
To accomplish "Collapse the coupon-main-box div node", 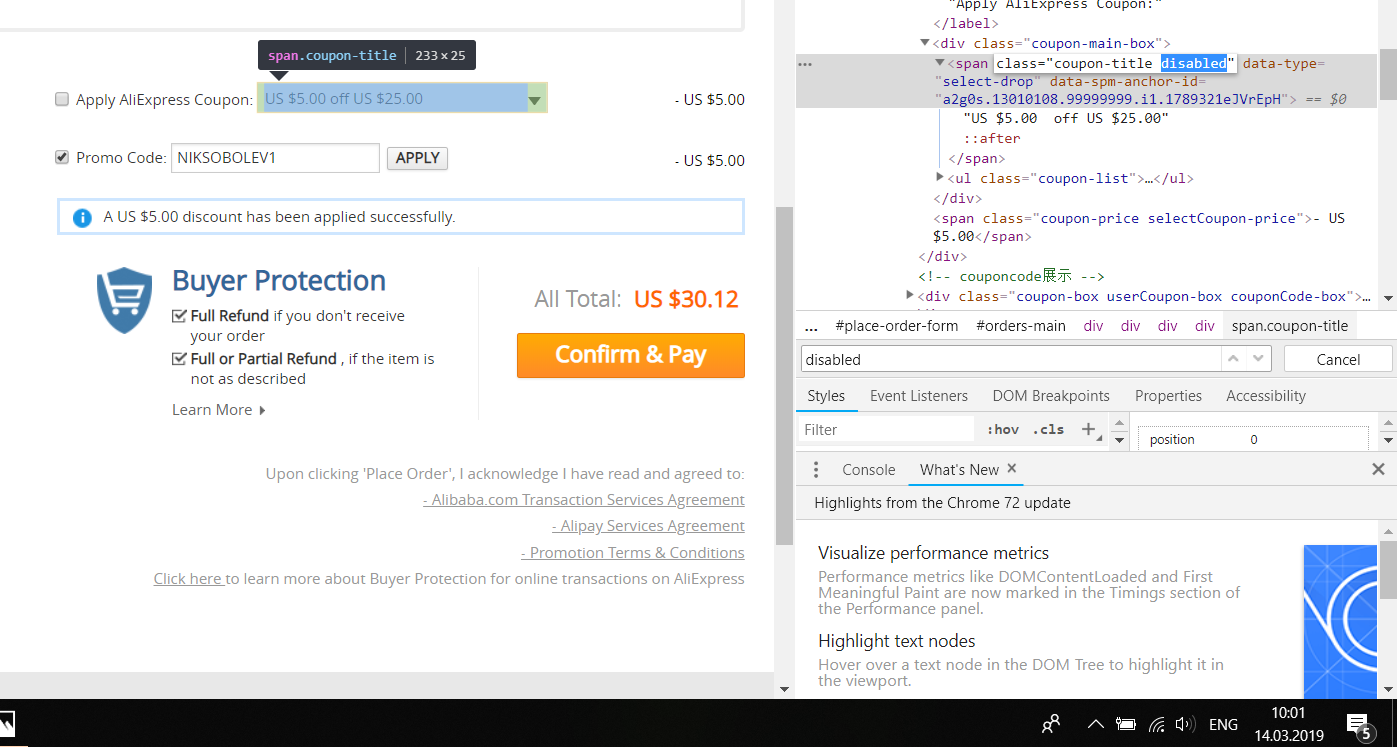I will 925,43.
